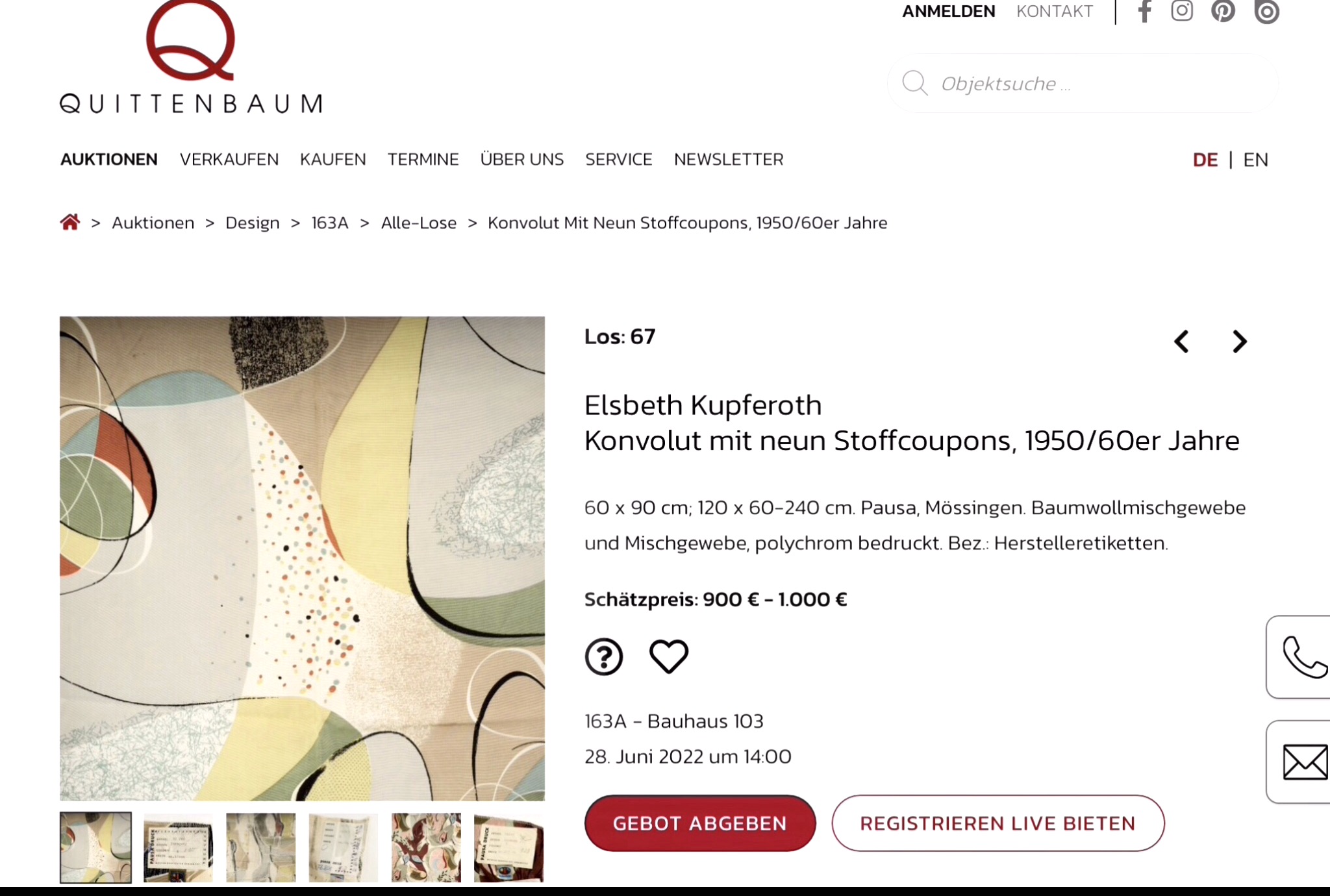This screenshot has height=896, width=1330.
Task: Open the Pinterest social icon
Action: [x=1223, y=11]
